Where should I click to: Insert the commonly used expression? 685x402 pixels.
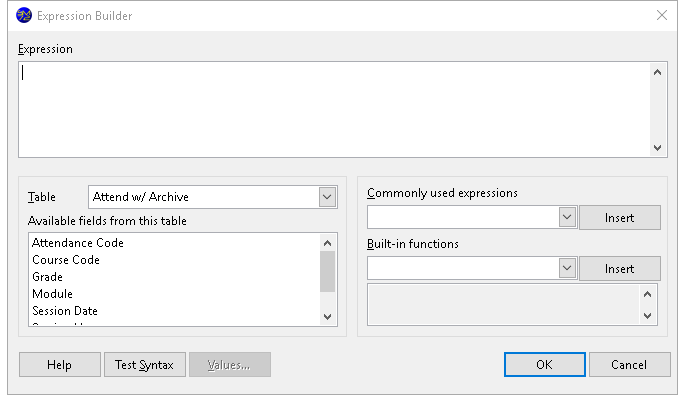click(x=619, y=217)
